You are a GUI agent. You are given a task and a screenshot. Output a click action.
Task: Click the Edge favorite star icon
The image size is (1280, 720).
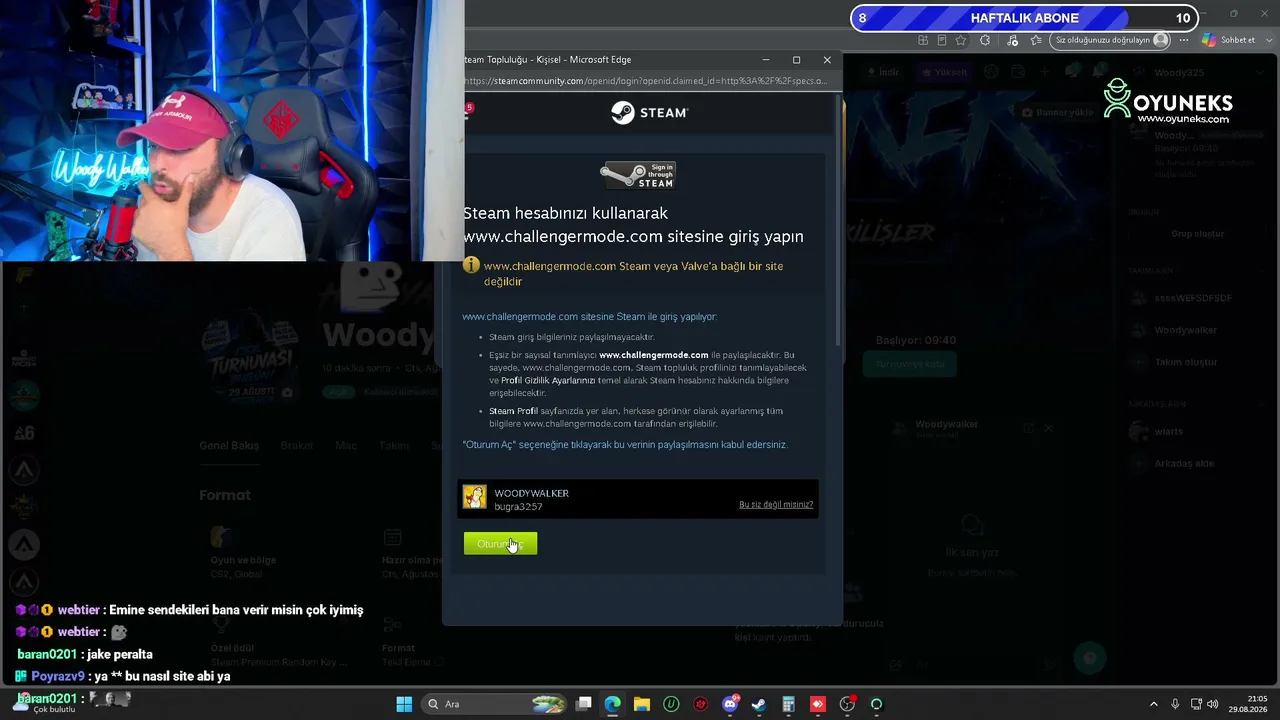point(961,40)
